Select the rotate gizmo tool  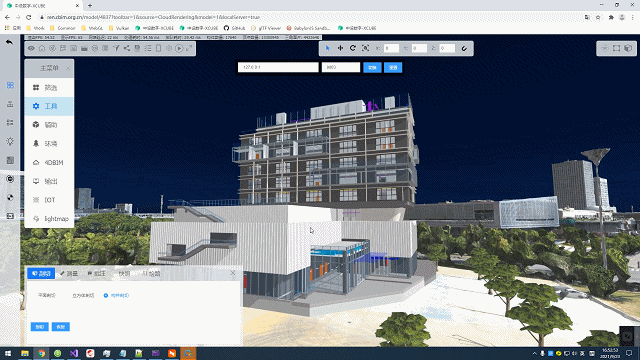[353, 48]
